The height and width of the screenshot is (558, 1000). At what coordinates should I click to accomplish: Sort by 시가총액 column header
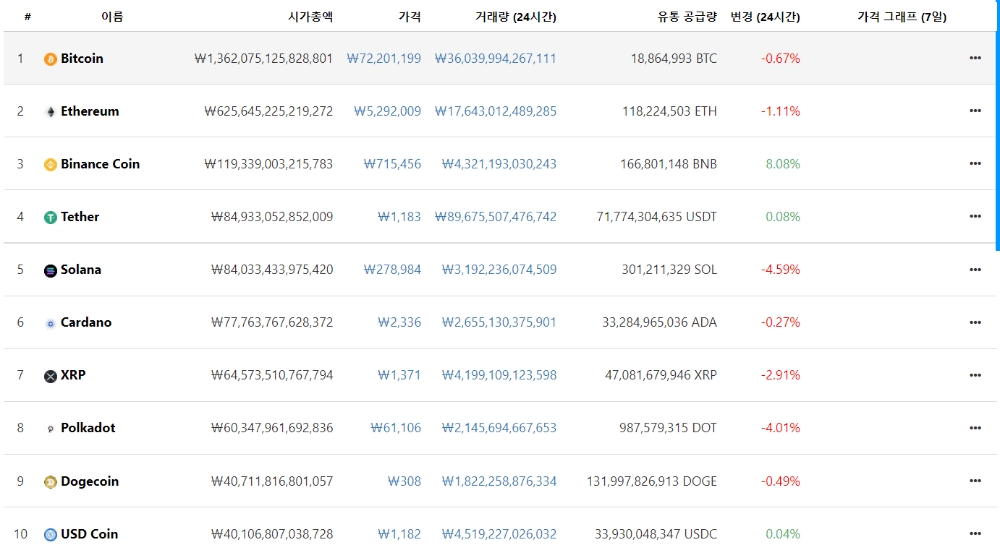click(x=310, y=17)
